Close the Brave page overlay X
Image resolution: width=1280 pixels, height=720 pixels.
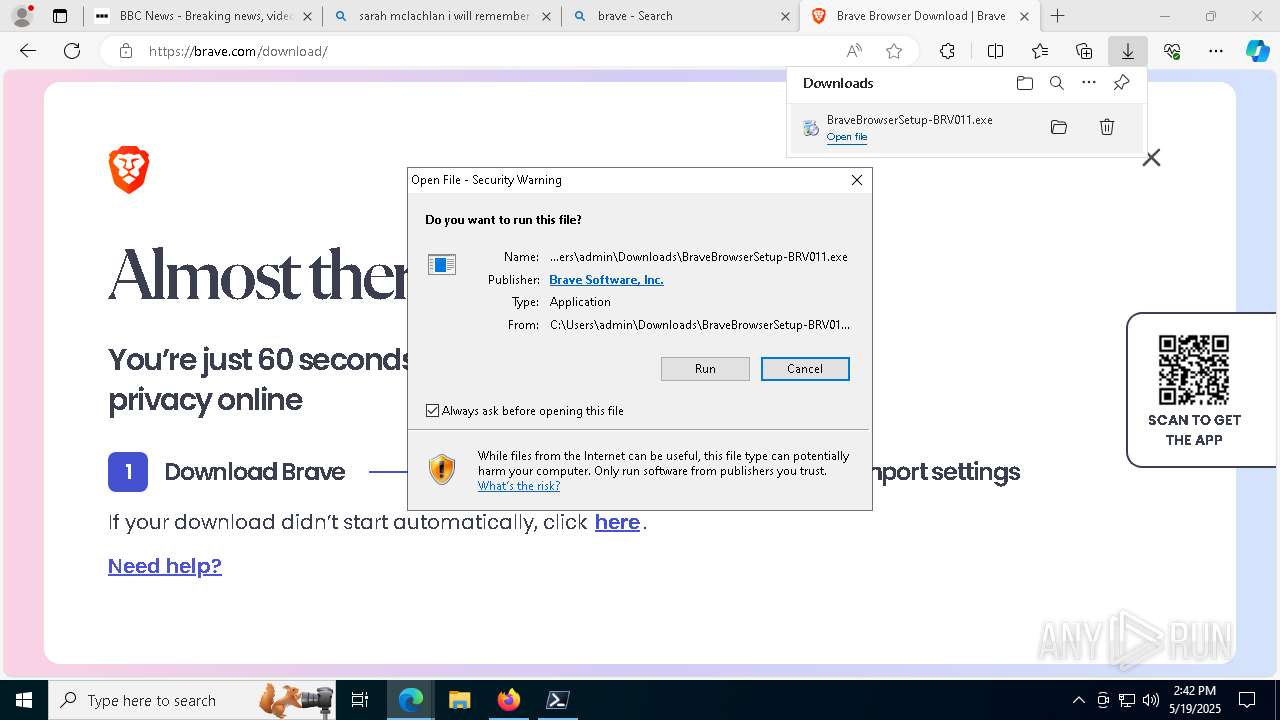(1152, 158)
